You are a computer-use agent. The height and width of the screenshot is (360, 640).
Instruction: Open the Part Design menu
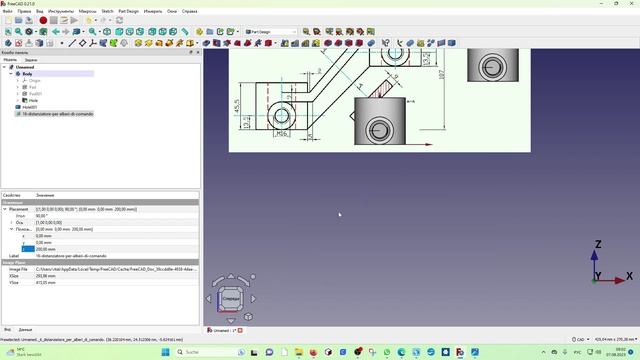click(x=129, y=11)
